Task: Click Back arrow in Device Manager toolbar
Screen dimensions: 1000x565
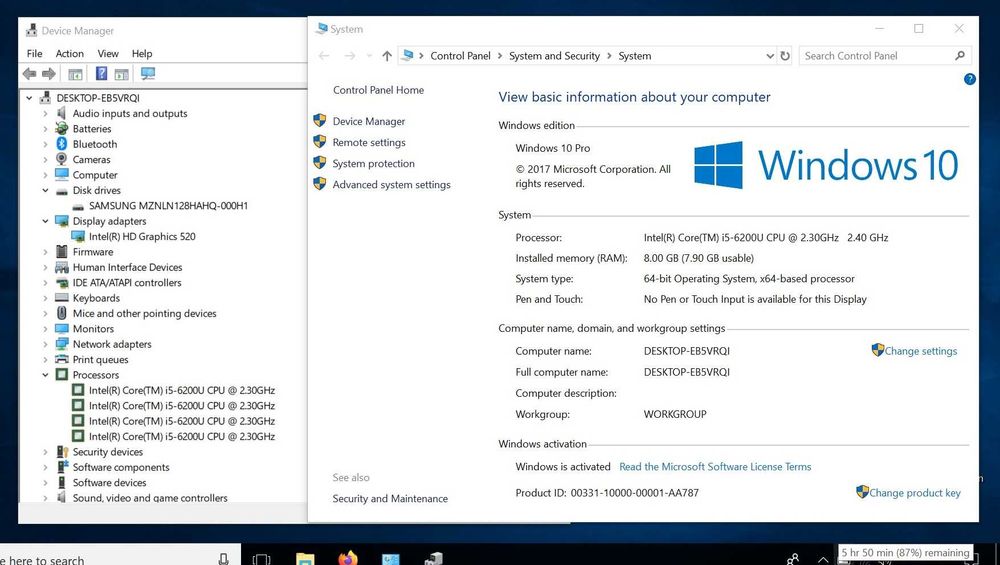Action: (29, 74)
